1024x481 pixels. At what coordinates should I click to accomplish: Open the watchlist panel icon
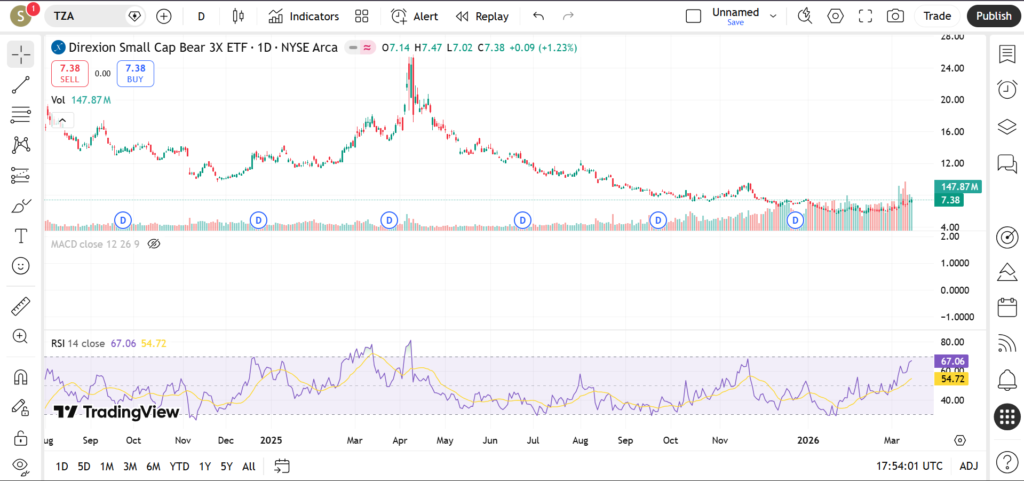pyautogui.click(x=1007, y=53)
